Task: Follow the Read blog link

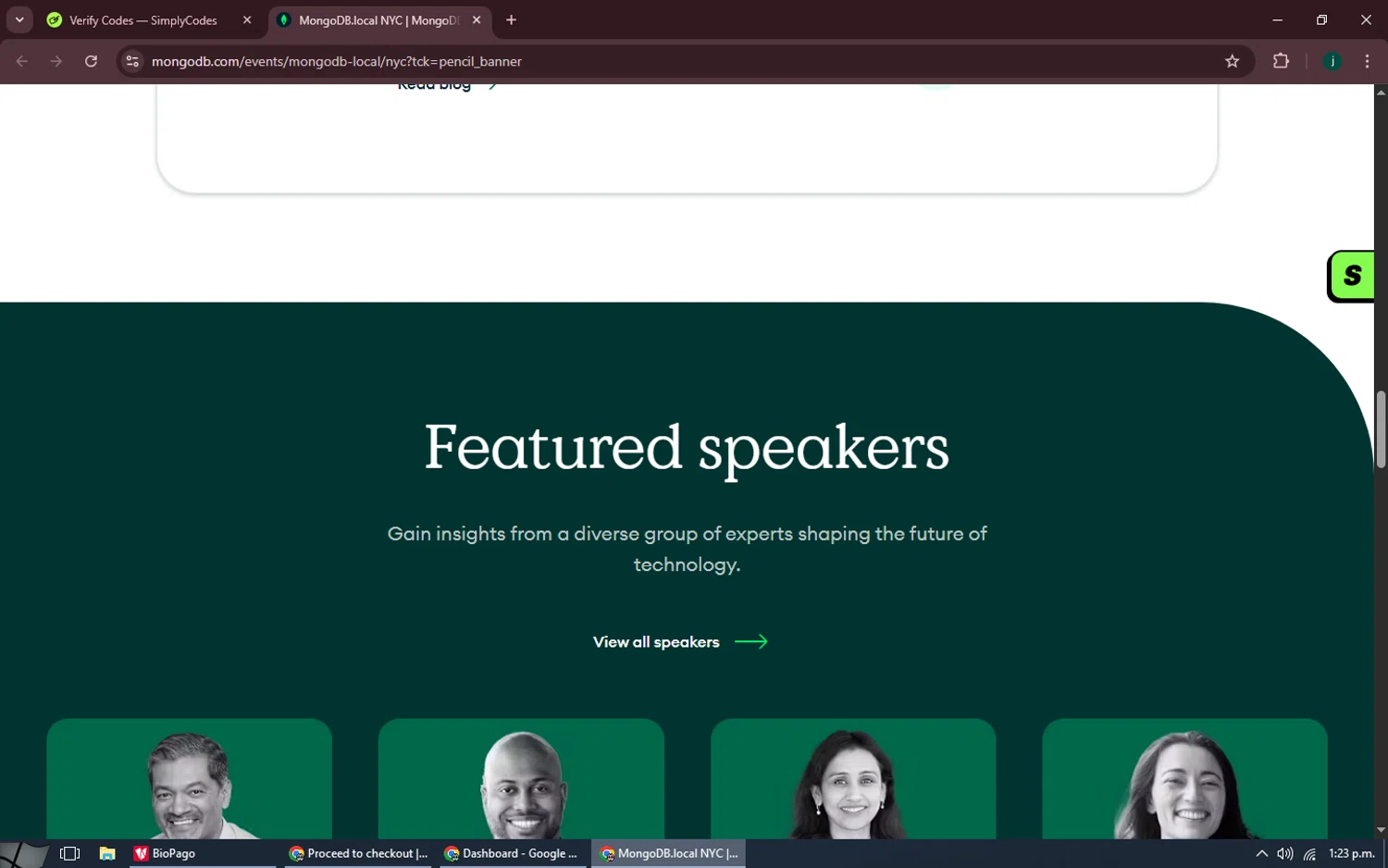Action: (448, 86)
